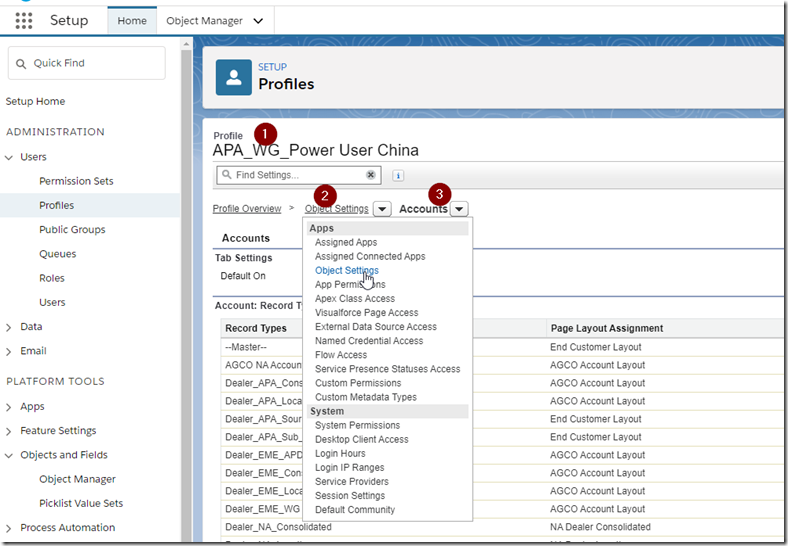Open Setup Home in the sidebar

(35, 102)
